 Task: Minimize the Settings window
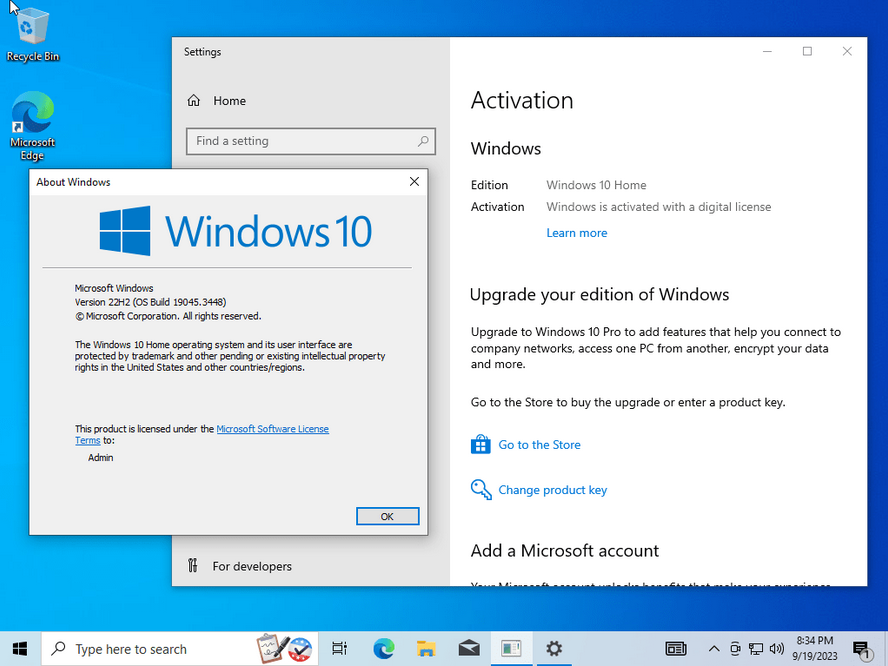pyautogui.click(x=767, y=52)
